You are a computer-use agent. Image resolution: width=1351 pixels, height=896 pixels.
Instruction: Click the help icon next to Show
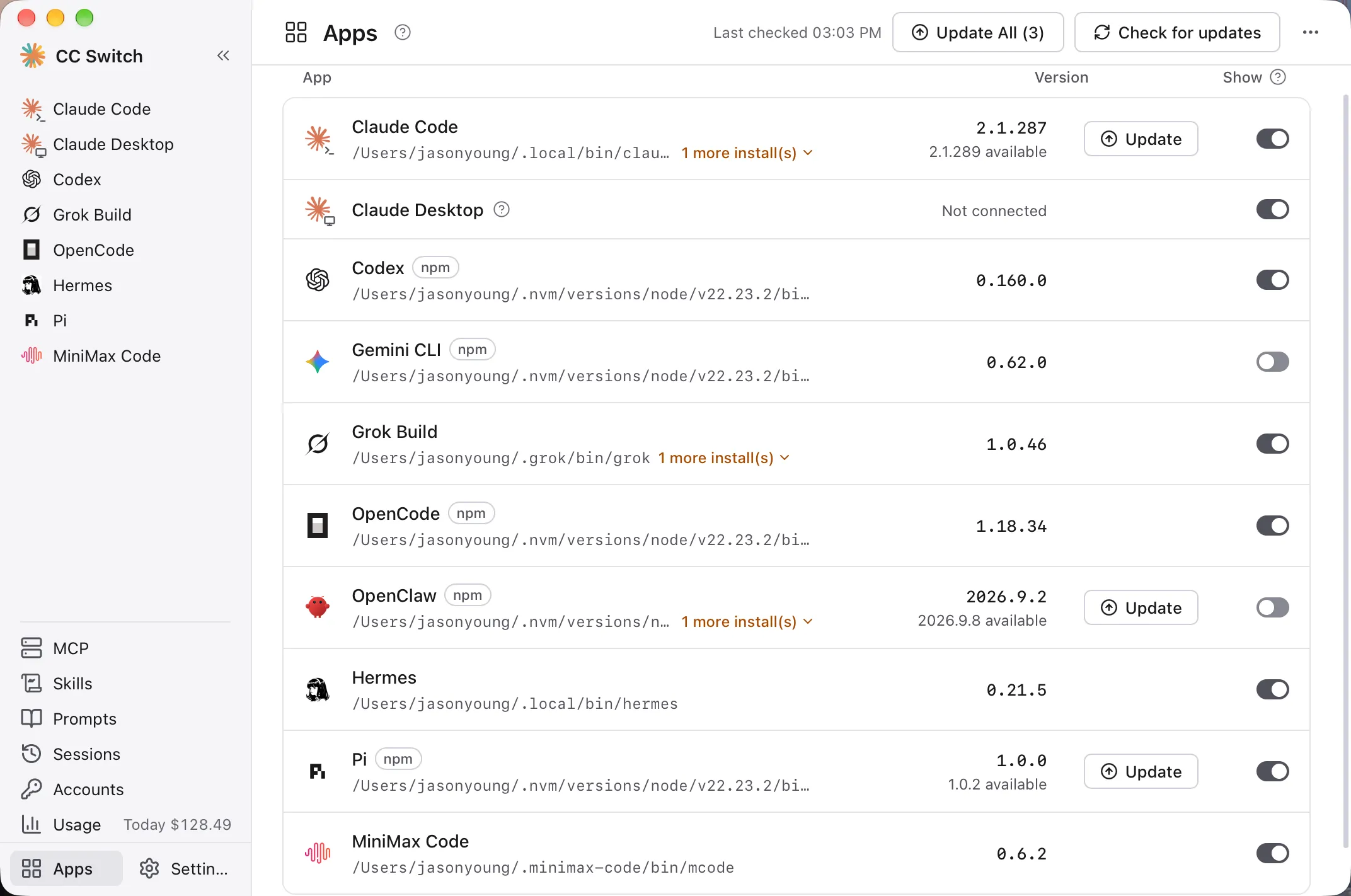[x=1278, y=77]
